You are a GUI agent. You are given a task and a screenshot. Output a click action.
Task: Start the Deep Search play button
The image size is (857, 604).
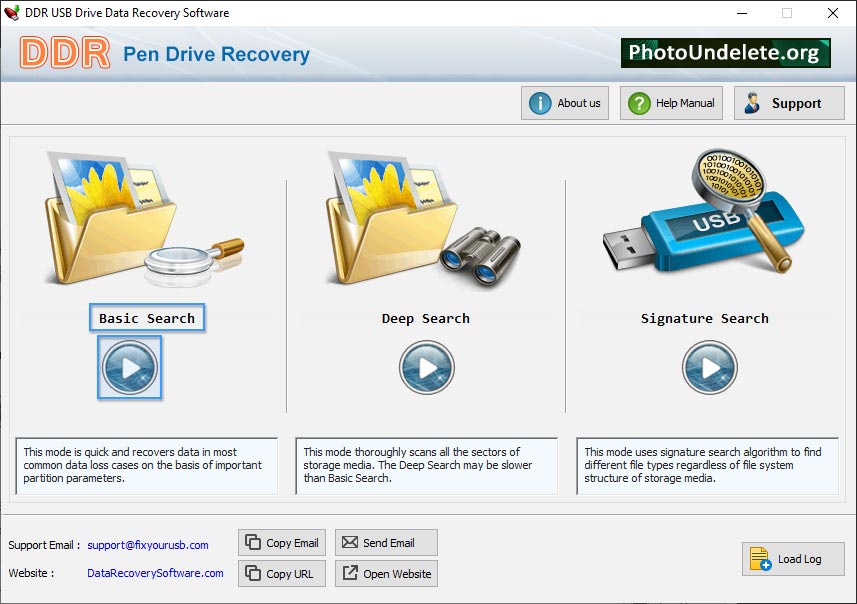point(426,367)
